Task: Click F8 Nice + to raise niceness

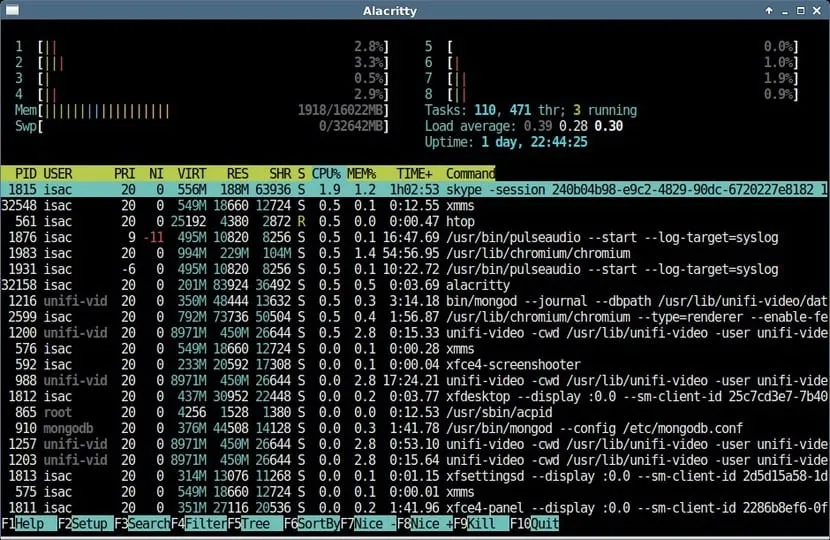Action: coord(425,524)
